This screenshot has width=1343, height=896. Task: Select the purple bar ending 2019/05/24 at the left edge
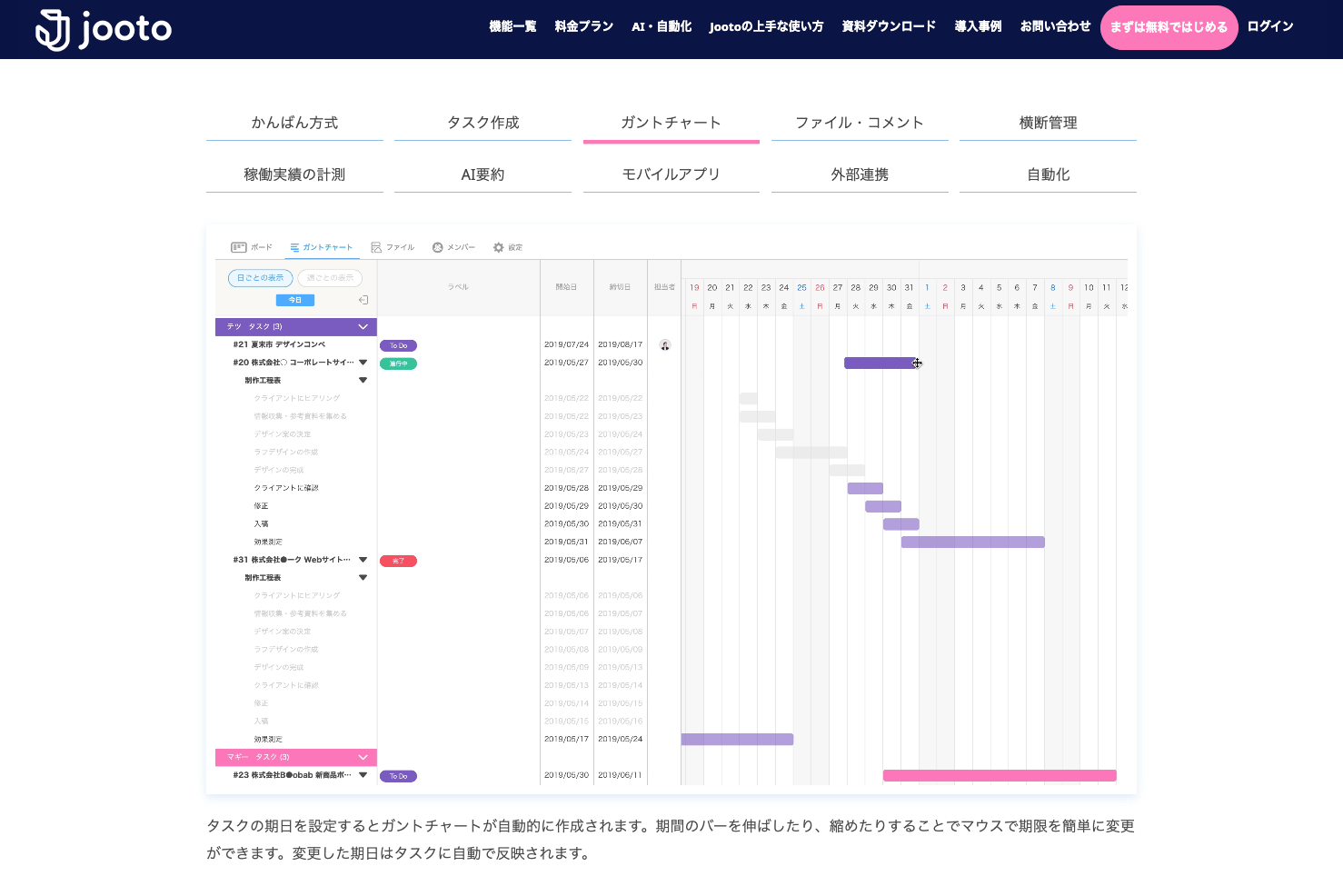(737, 740)
